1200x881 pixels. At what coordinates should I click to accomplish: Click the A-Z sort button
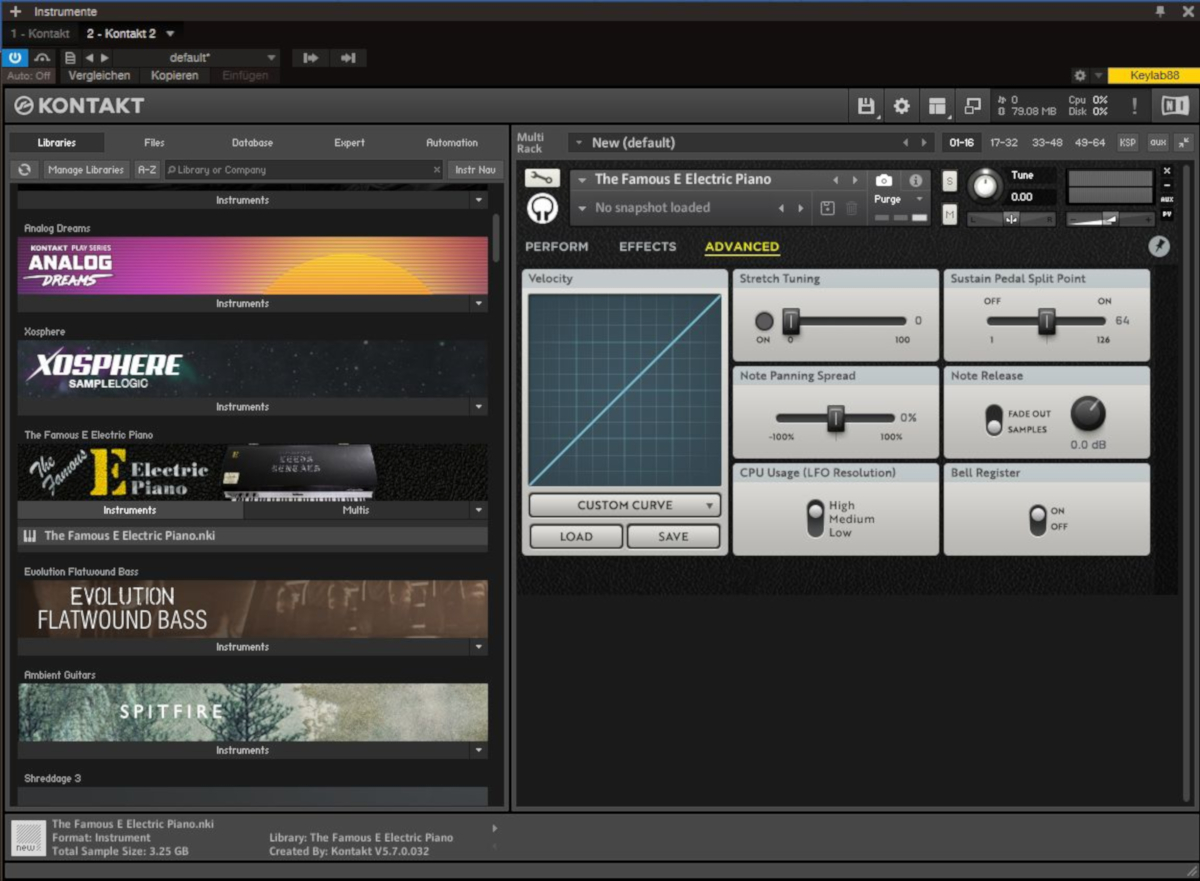coord(147,170)
